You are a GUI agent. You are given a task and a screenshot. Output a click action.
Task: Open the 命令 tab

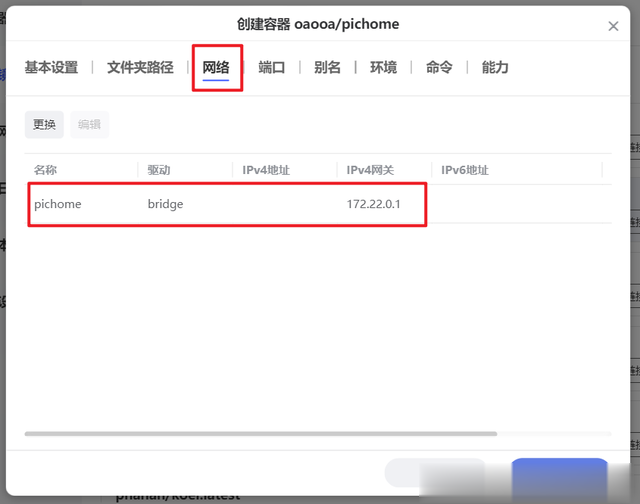click(439, 67)
